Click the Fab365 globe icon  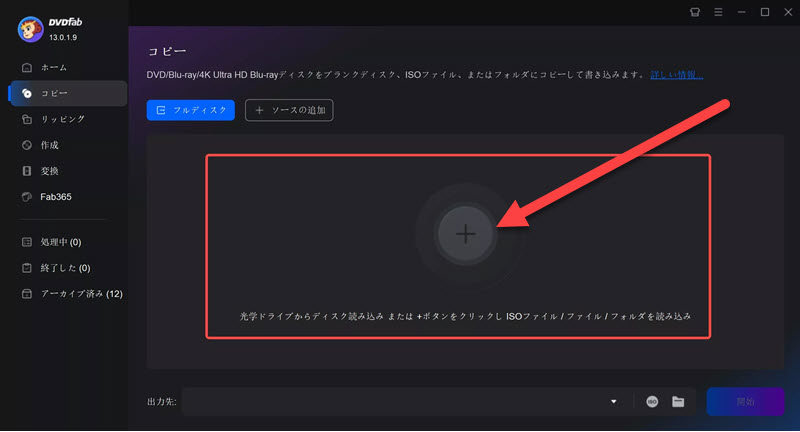27,197
